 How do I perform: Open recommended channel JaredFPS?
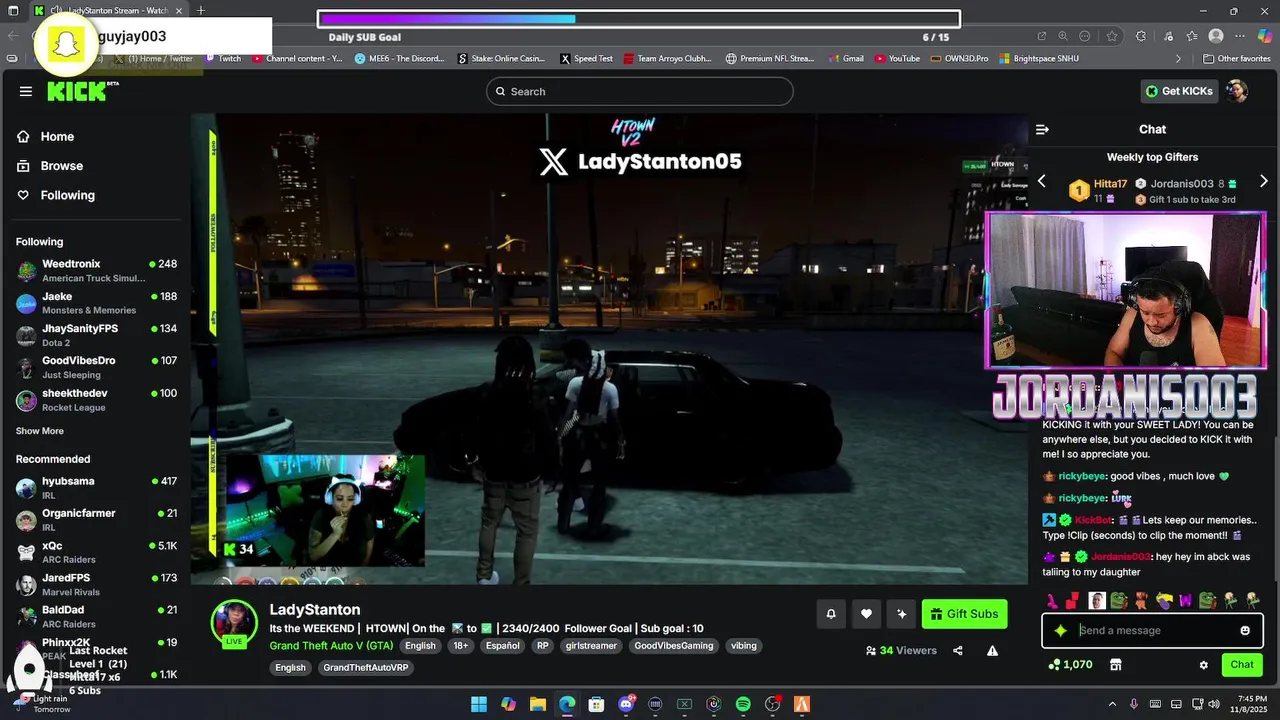click(96, 585)
